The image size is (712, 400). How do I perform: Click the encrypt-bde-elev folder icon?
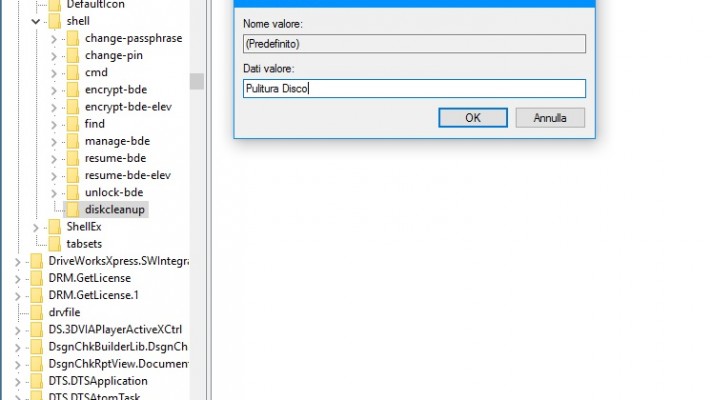73,107
